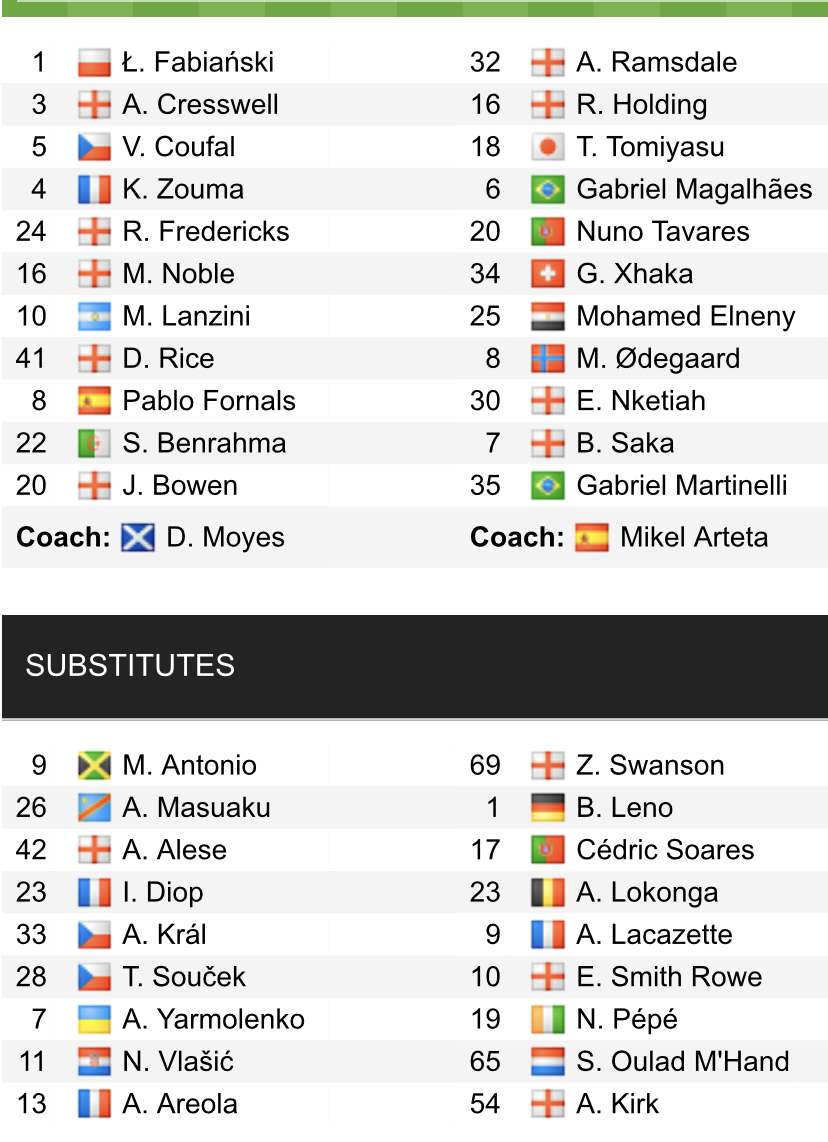Click the Norway flag beside M. Ødegaard
828x1142 pixels.
pos(548,358)
